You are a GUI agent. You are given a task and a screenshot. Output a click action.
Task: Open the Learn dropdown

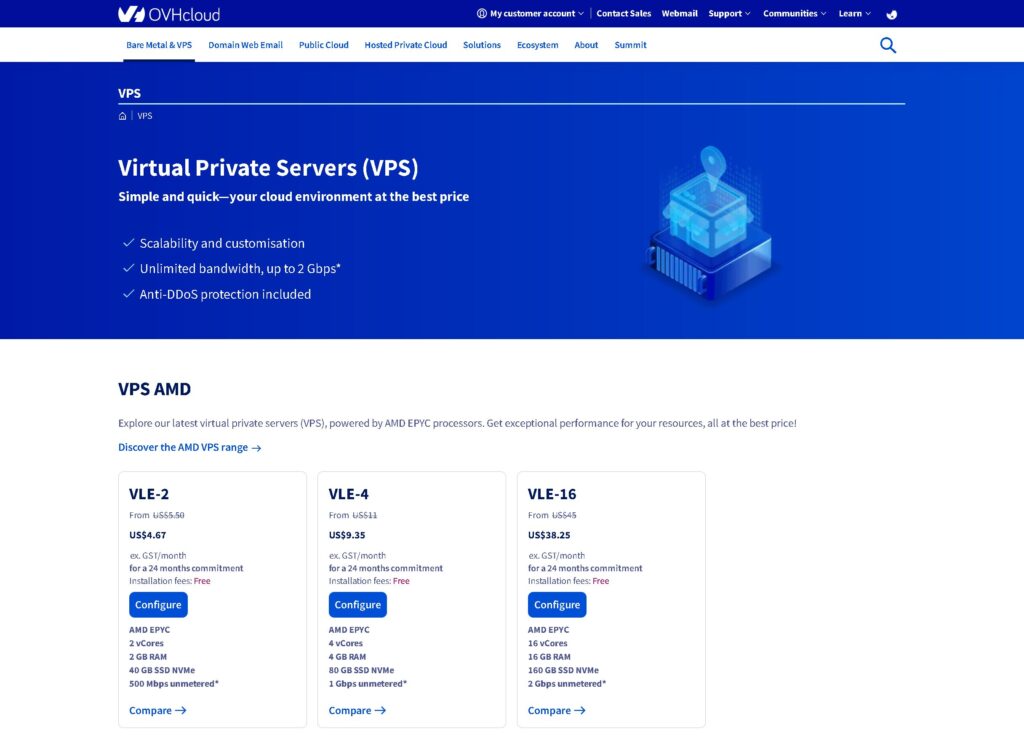point(855,14)
